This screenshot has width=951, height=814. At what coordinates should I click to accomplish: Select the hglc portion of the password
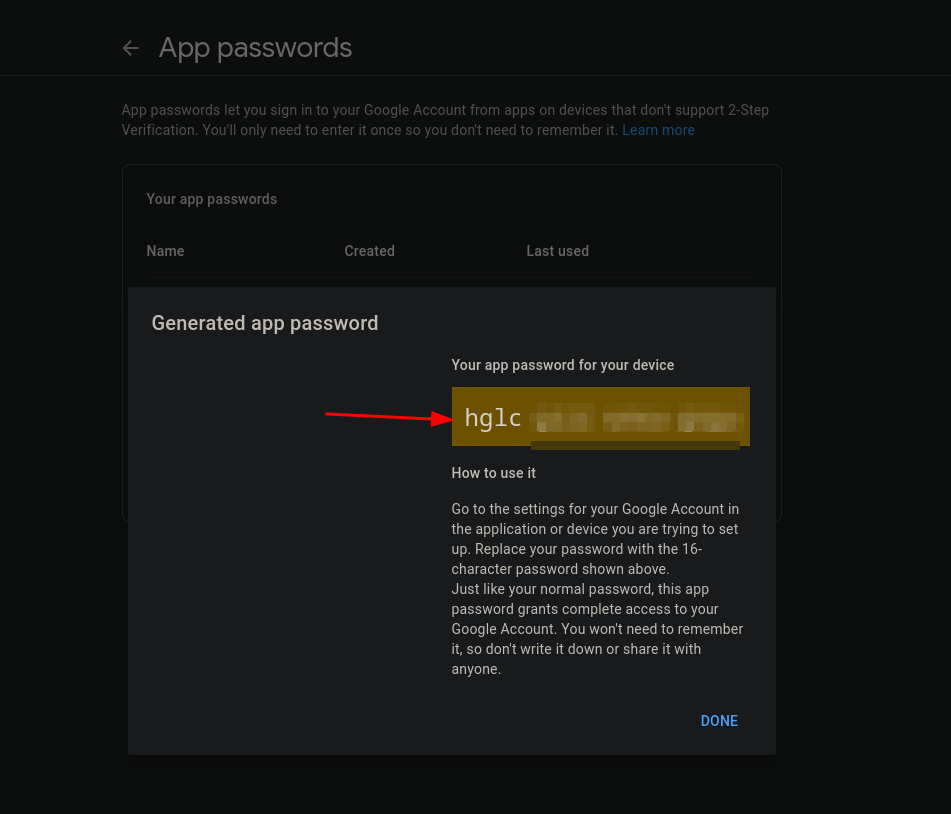(492, 417)
